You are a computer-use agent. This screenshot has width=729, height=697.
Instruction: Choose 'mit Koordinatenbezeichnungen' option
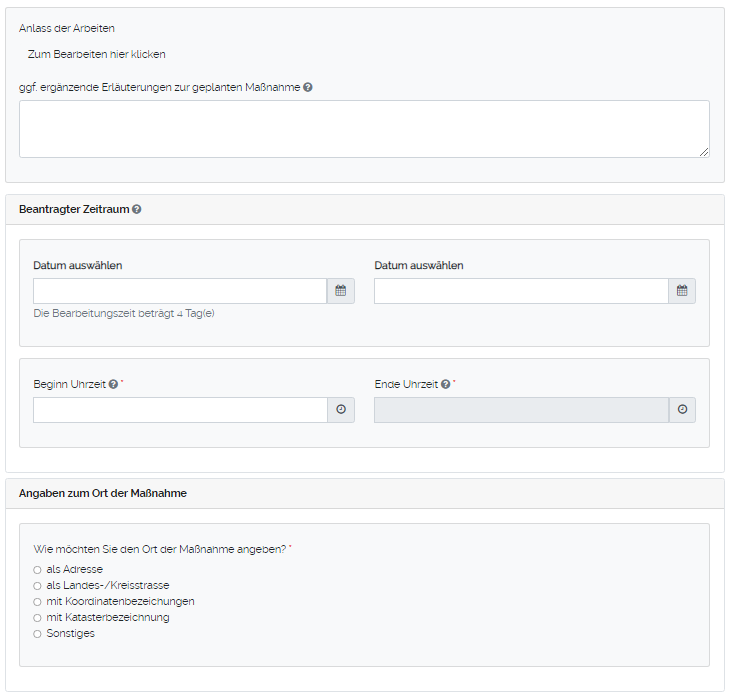click(38, 602)
